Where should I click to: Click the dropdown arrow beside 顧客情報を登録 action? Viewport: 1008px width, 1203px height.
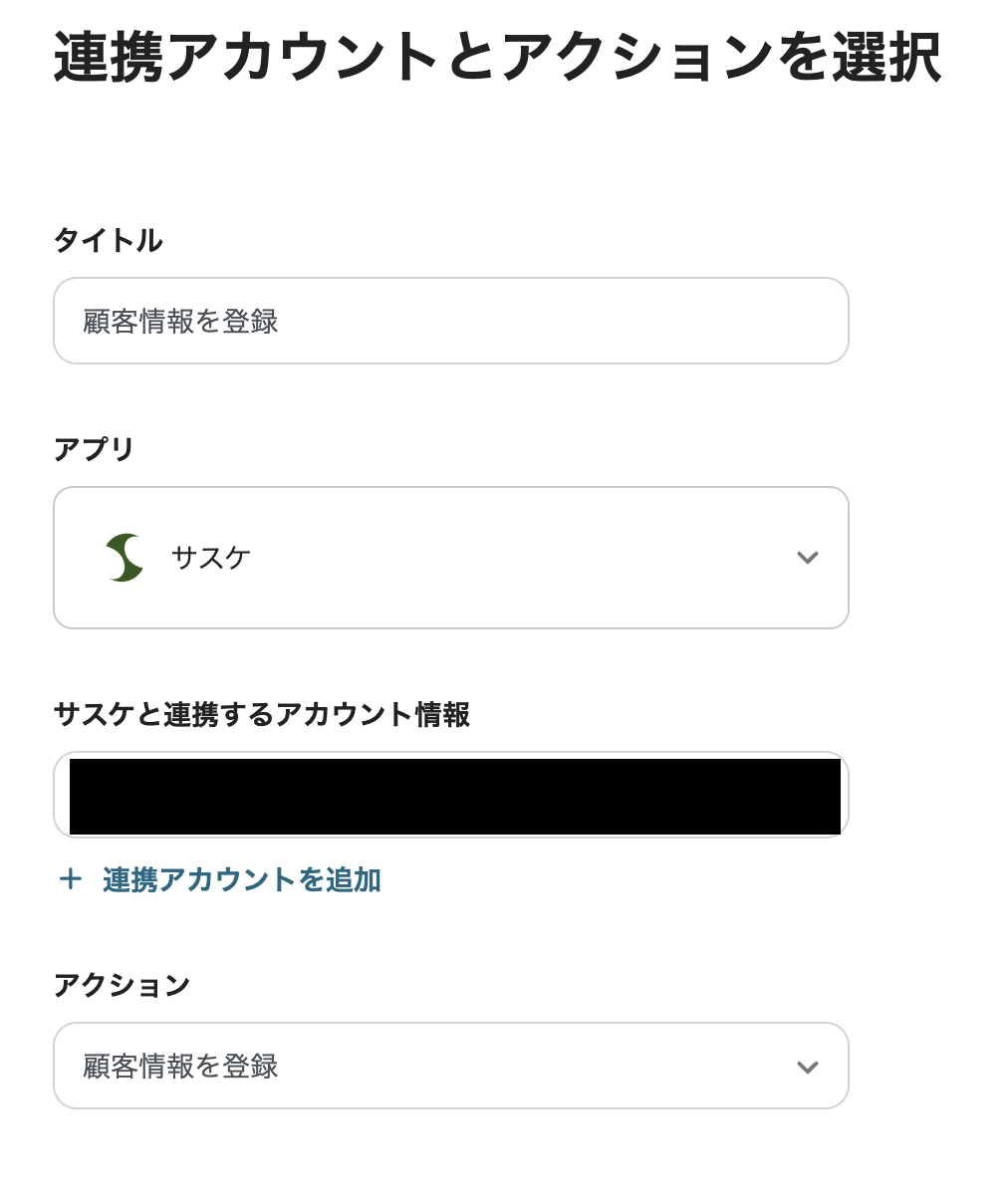807,1066
